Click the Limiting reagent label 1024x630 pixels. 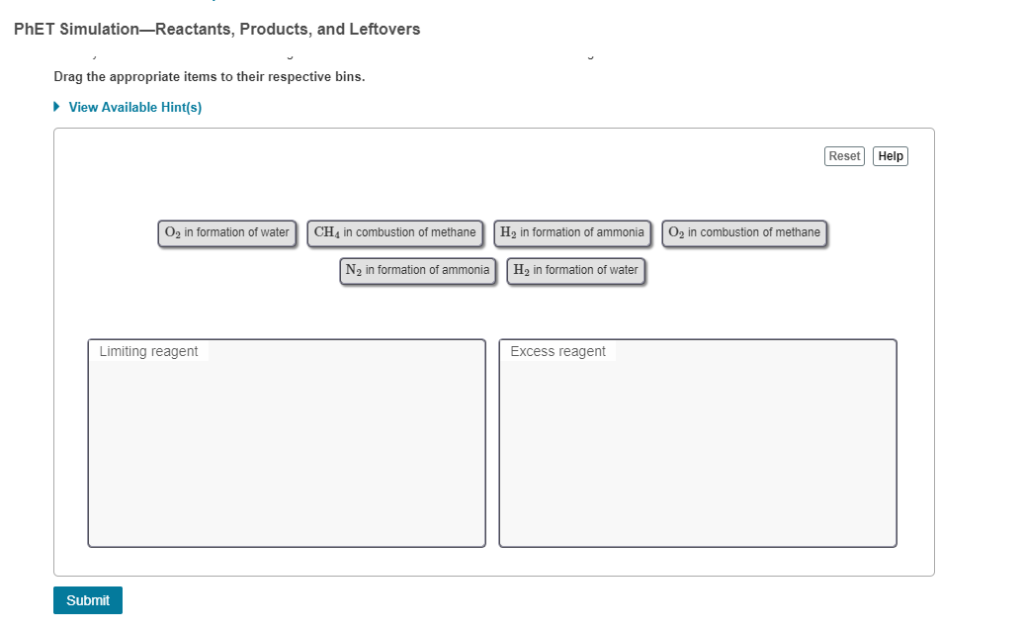click(x=147, y=351)
